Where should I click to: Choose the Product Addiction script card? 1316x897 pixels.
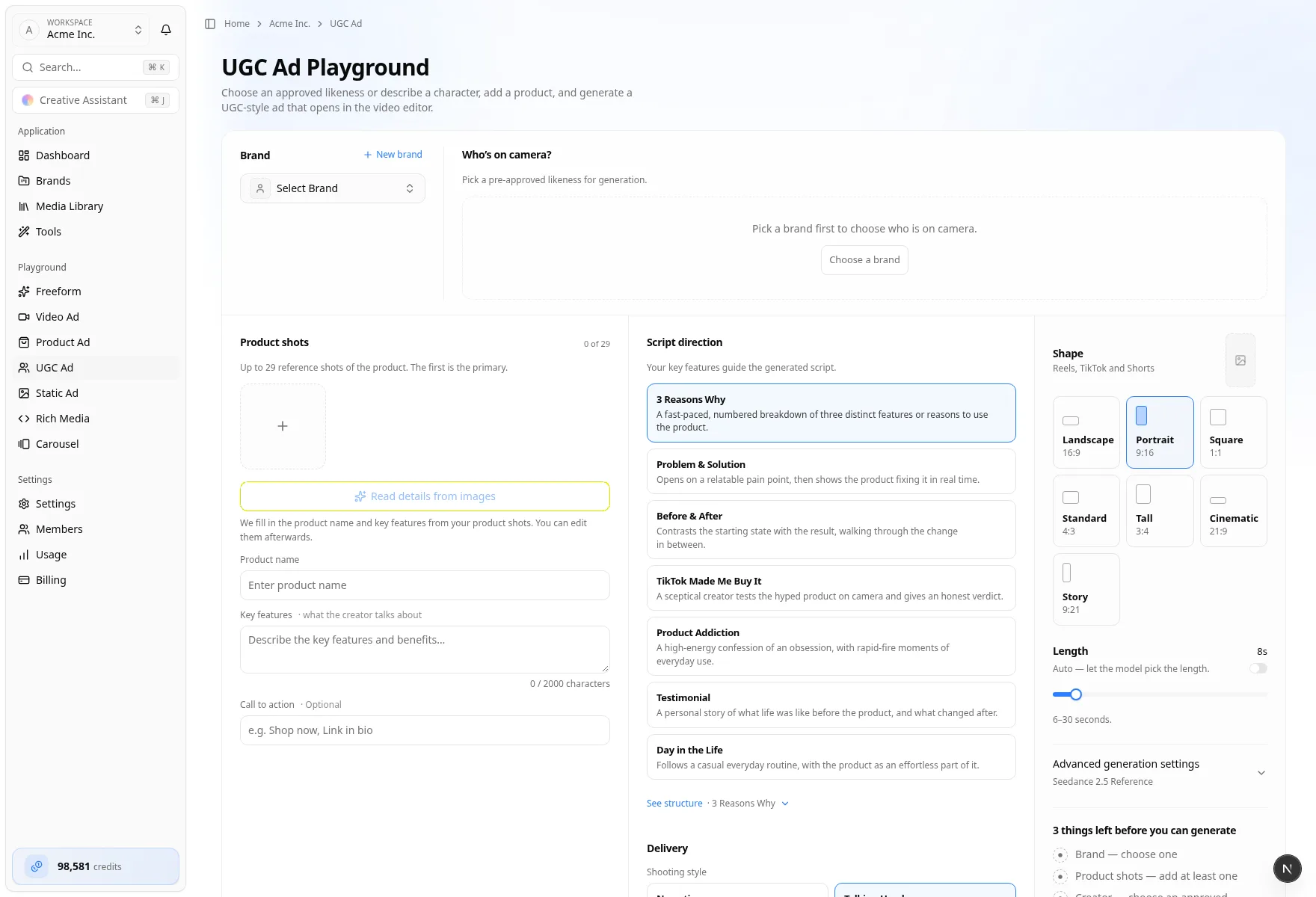click(831, 646)
